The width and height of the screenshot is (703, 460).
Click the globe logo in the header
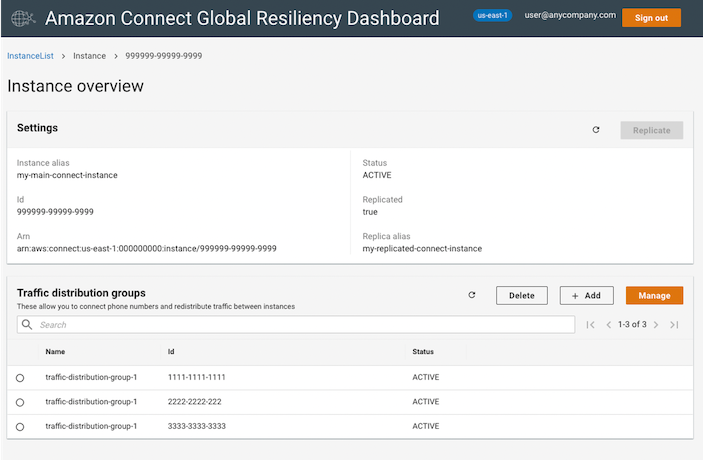pos(23,18)
